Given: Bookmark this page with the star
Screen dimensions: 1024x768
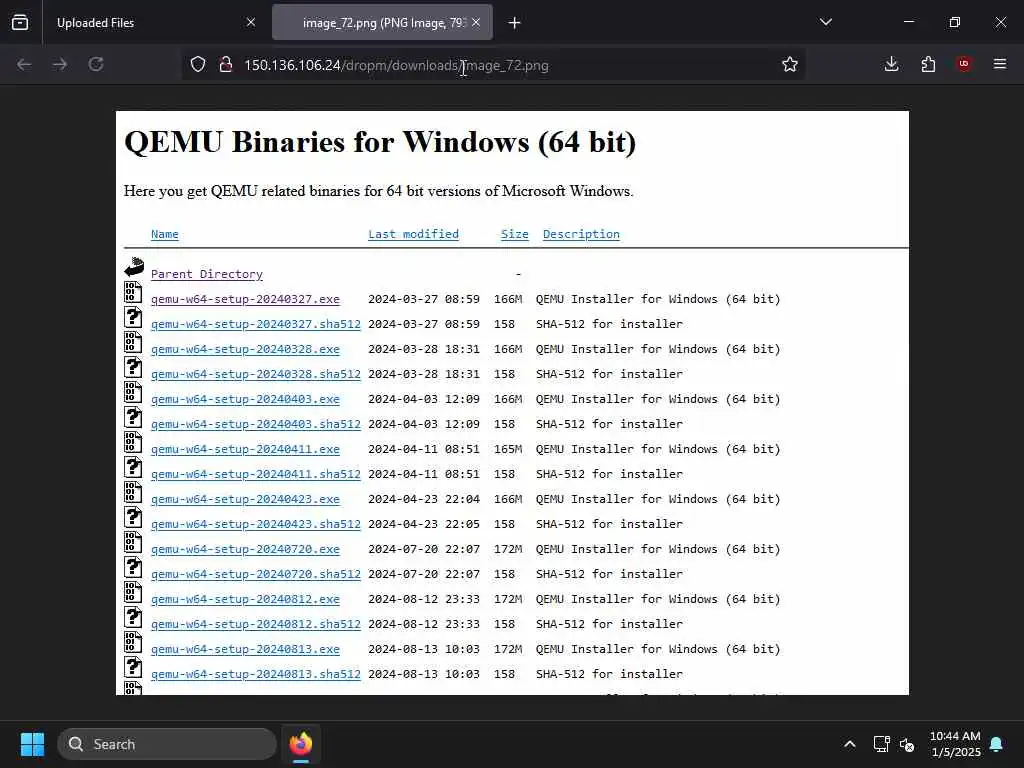Looking at the screenshot, I should [790, 64].
